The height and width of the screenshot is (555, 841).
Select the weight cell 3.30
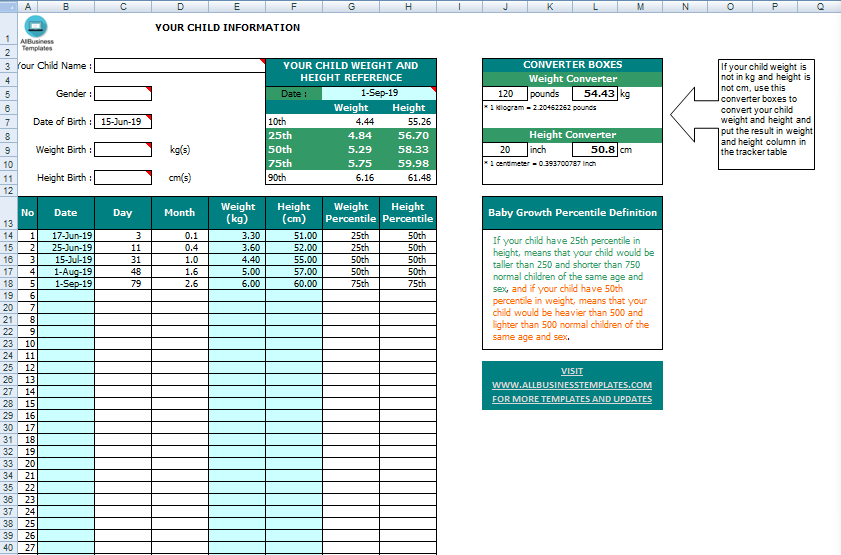click(237, 235)
